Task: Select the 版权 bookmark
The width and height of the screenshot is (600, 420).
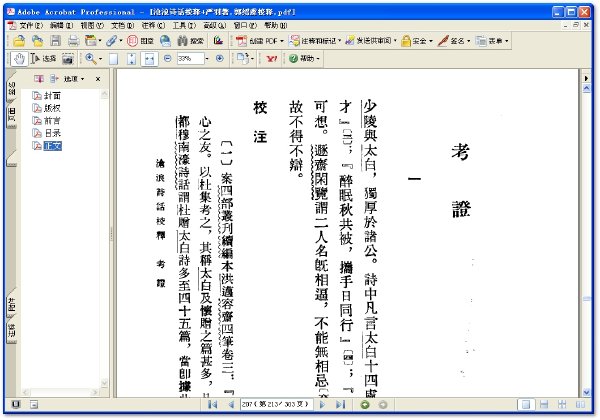Action: coord(52,108)
